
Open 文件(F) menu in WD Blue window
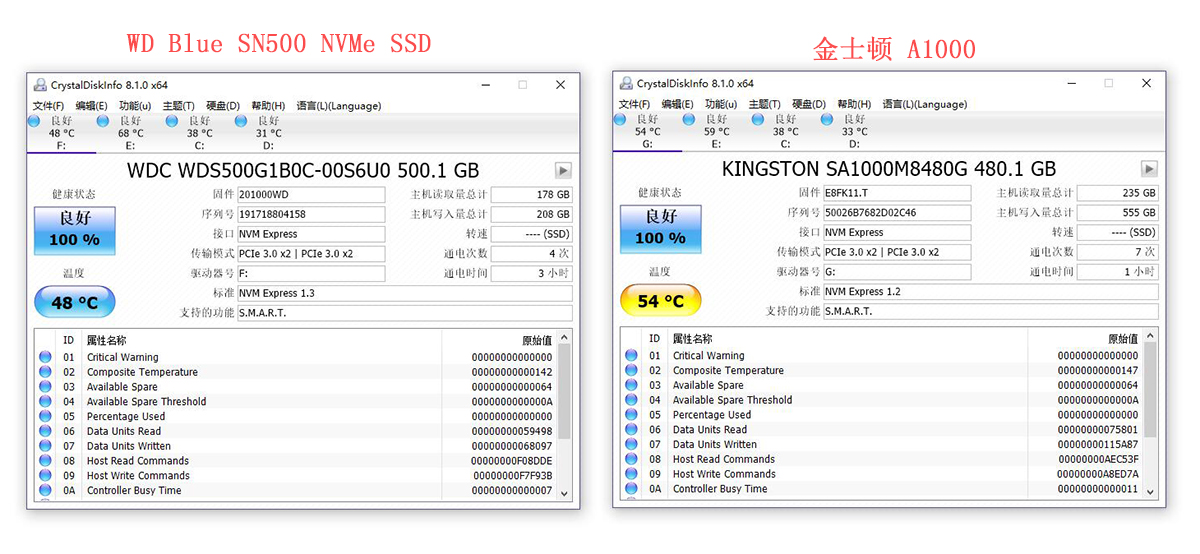click(48, 106)
